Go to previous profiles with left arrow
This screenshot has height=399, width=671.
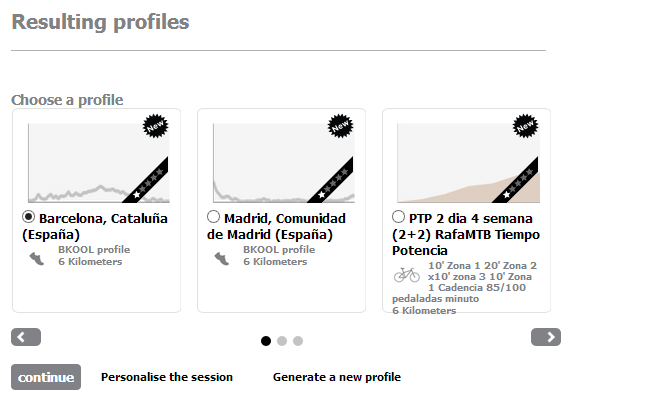pyautogui.click(x=26, y=337)
